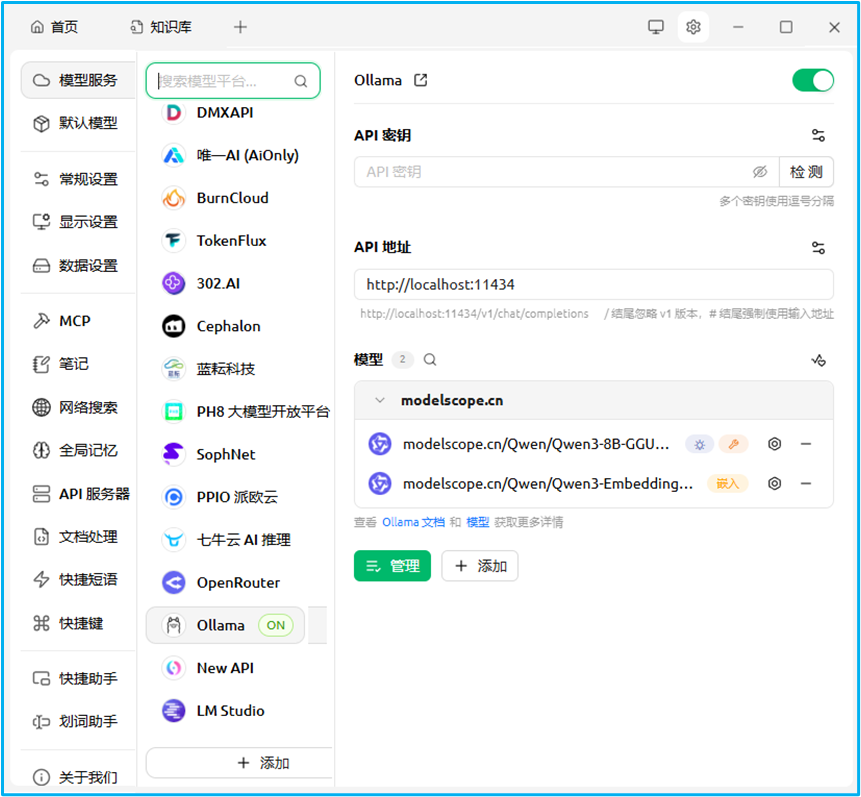Click the reasoning tag on Qwen3-8B-GGUF
This screenshot has width=861, height=797.
coord(699,444)
